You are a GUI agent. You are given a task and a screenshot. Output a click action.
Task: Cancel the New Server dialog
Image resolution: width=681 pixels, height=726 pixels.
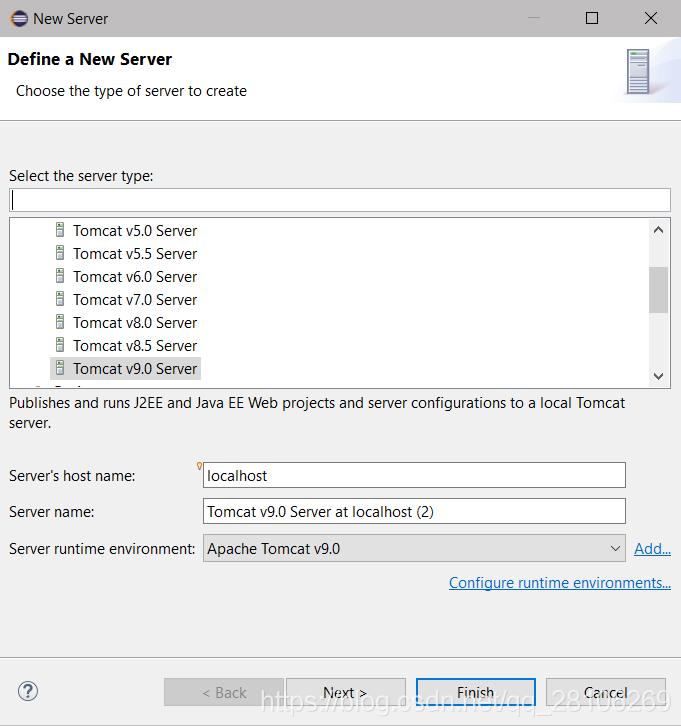pyautogui.click(x=606, y=692)
